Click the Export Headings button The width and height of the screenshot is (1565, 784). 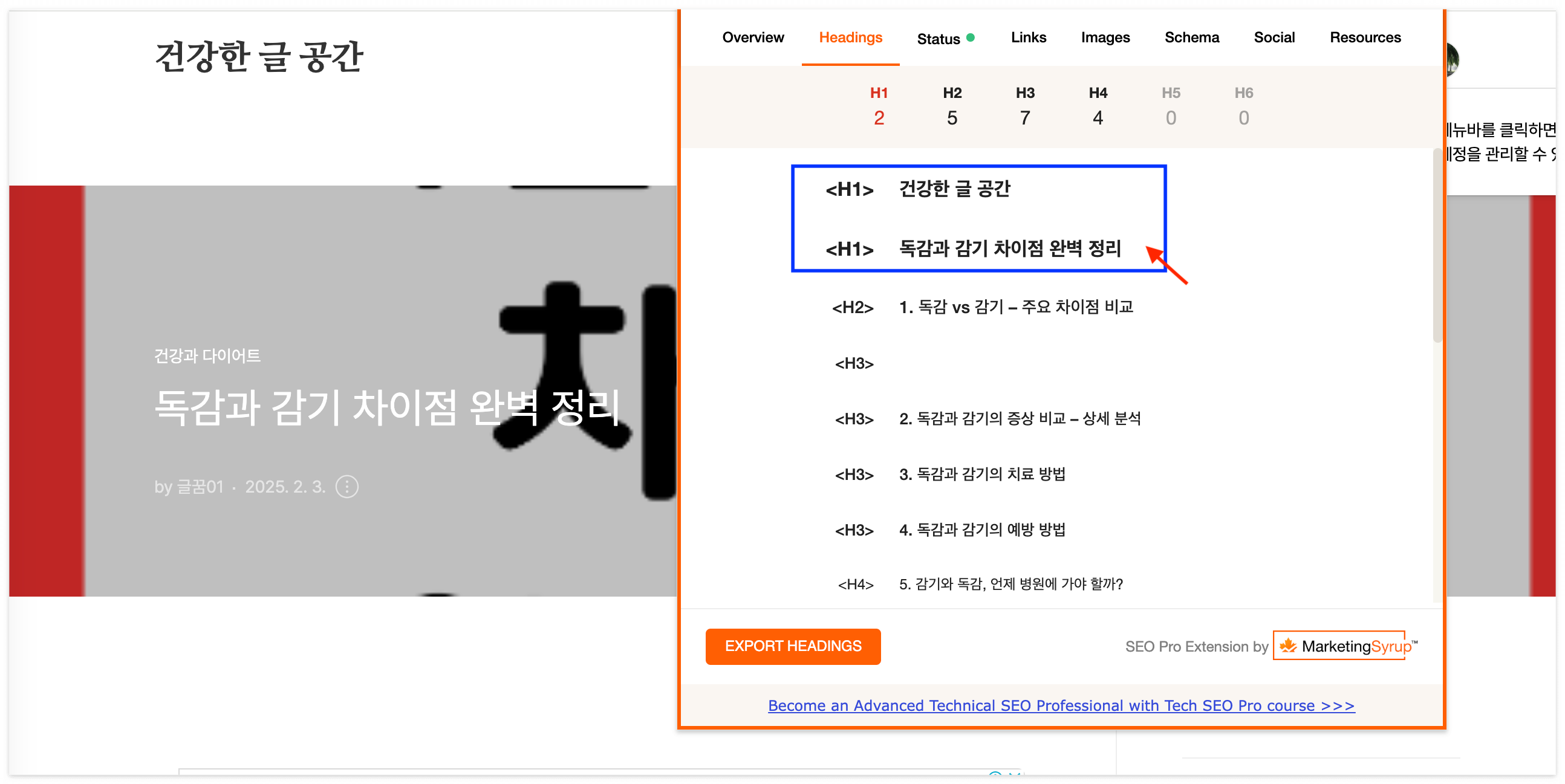coord(792,646)
